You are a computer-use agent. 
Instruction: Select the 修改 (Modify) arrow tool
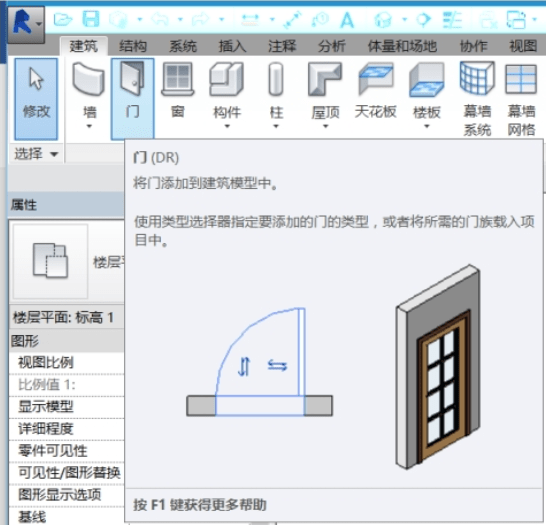pyautogui.click(x=36, y=99)
